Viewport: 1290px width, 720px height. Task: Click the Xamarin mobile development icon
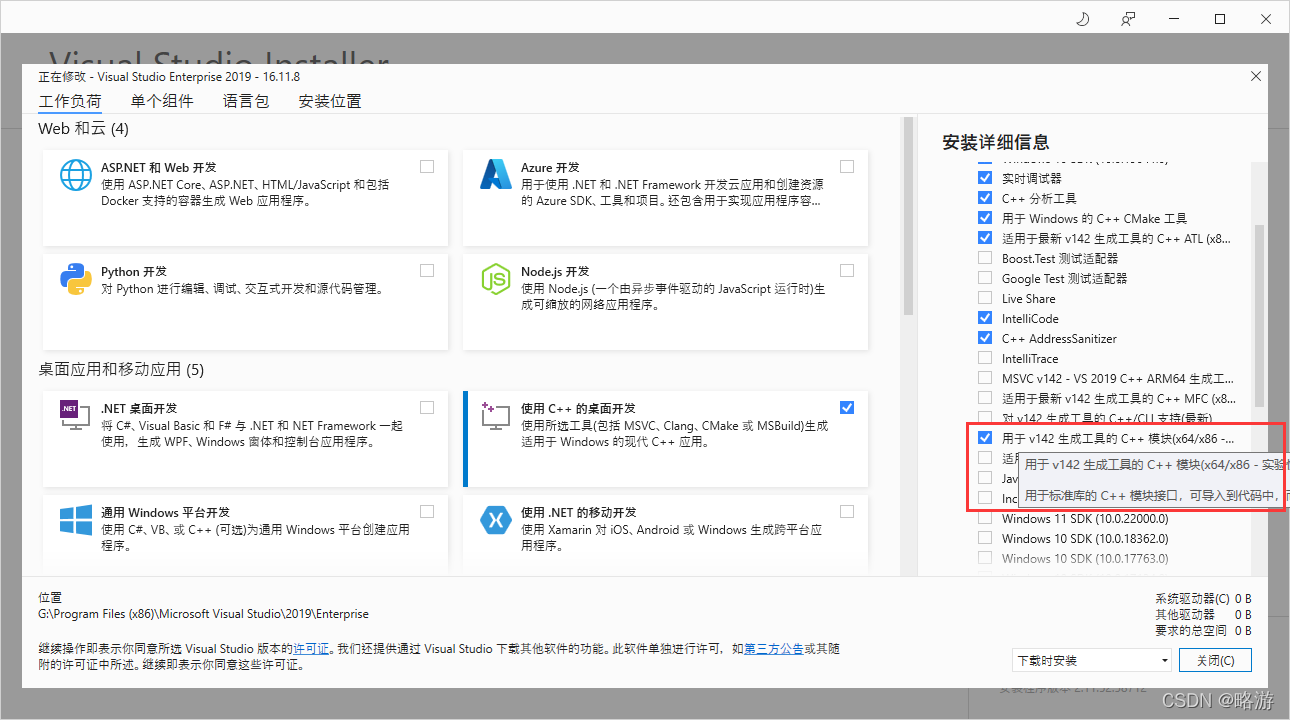pyautogui.click(x=496, y=520)
